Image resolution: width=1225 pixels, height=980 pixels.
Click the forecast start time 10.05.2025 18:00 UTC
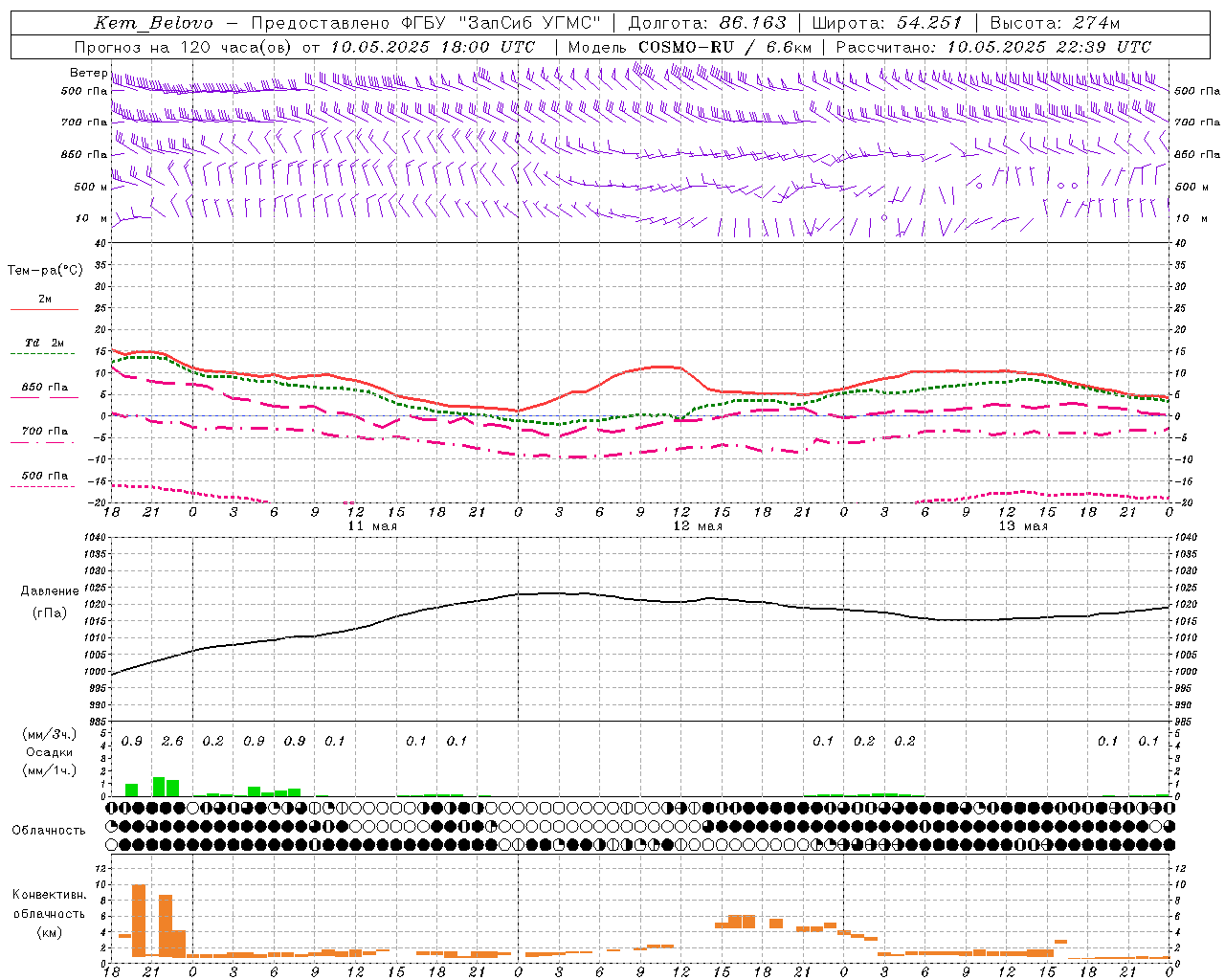(x=433, y=47)
